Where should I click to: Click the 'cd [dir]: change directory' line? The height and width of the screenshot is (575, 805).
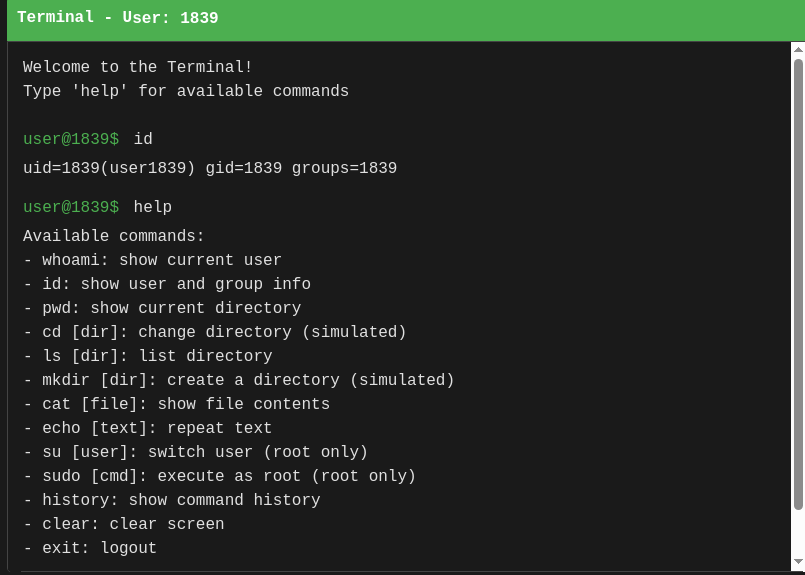(x=215, y=332)
